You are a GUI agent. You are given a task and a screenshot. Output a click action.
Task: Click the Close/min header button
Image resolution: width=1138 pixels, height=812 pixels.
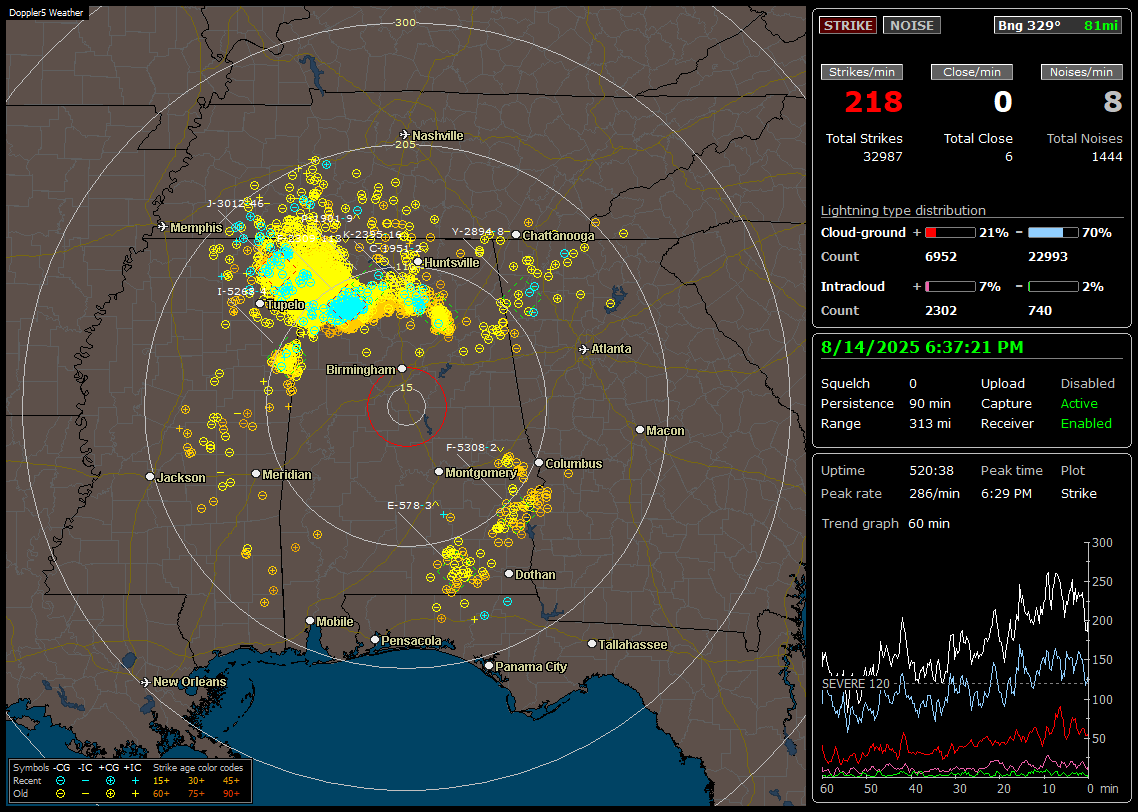coord(972,72)
